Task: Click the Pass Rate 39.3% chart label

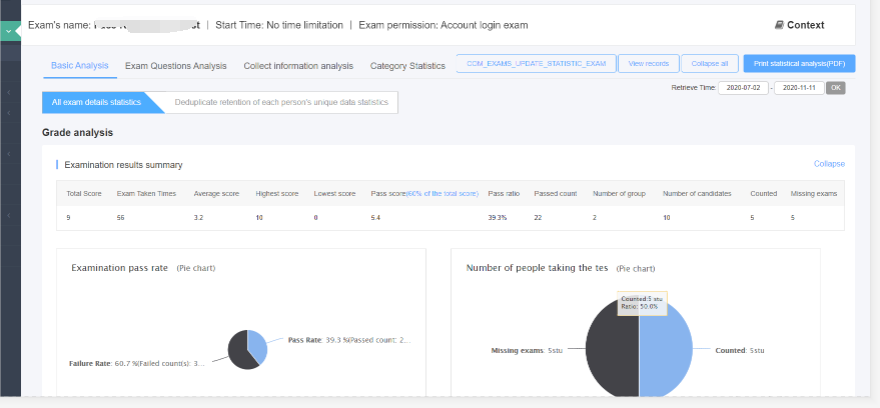Action: 349,340
